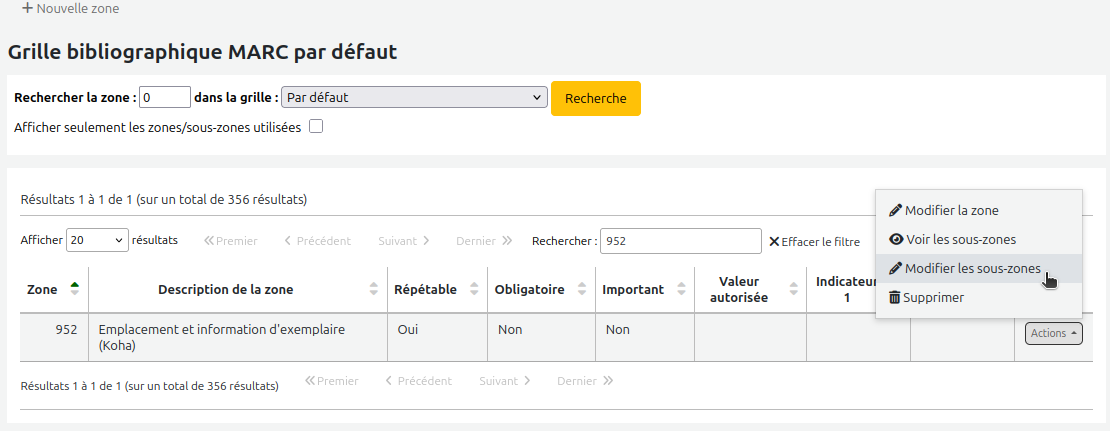
Task: Click bottom Dernier pagination link
Action: [x=585, y=381]
